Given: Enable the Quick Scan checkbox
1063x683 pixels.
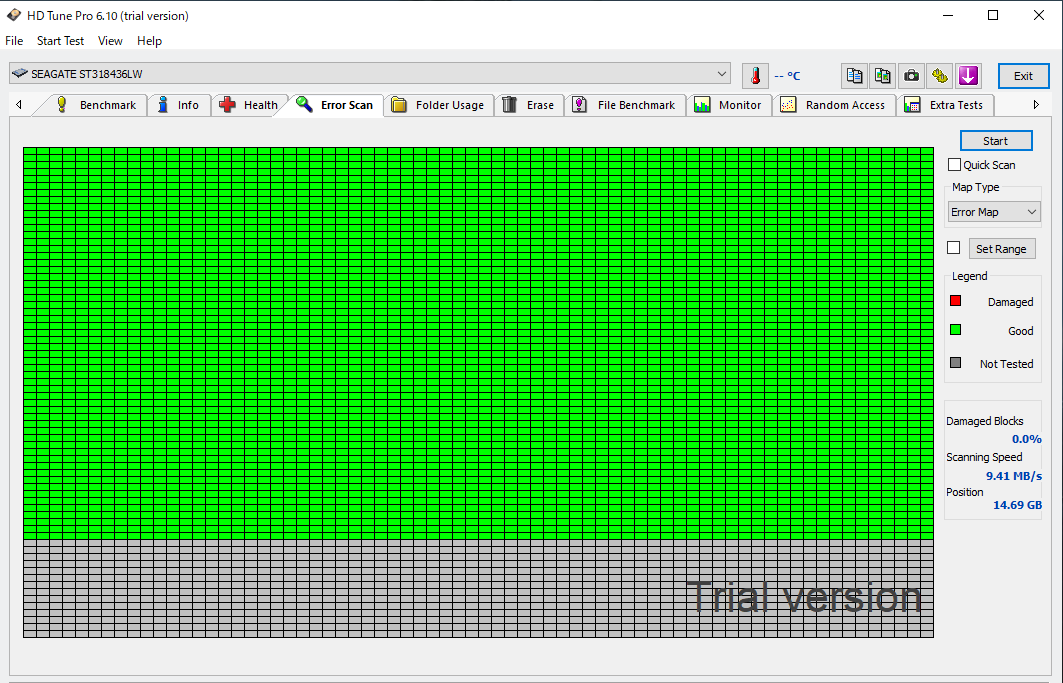Looking at the screenshot, I should (x=954, y=165).
